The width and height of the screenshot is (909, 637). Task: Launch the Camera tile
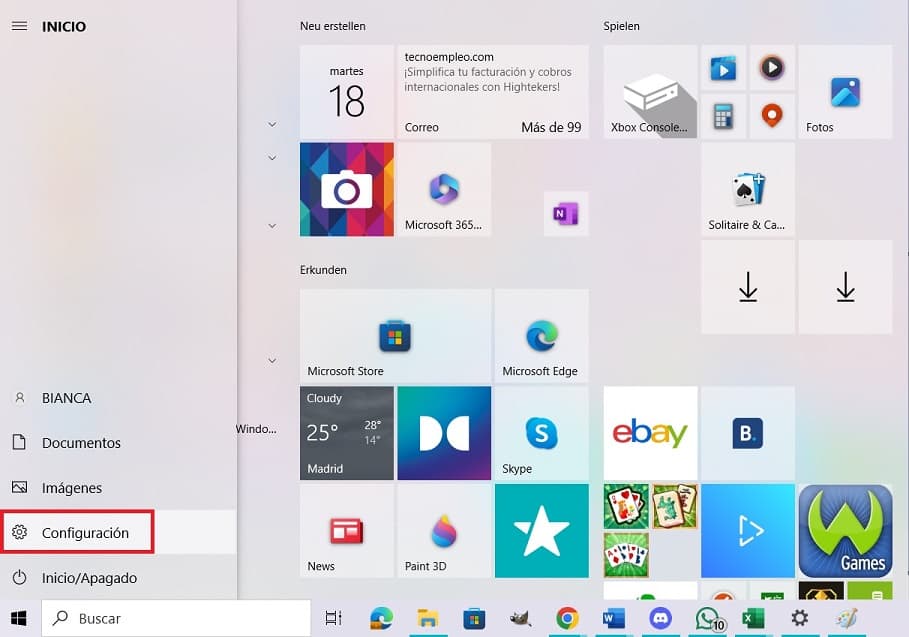(347, 190)
